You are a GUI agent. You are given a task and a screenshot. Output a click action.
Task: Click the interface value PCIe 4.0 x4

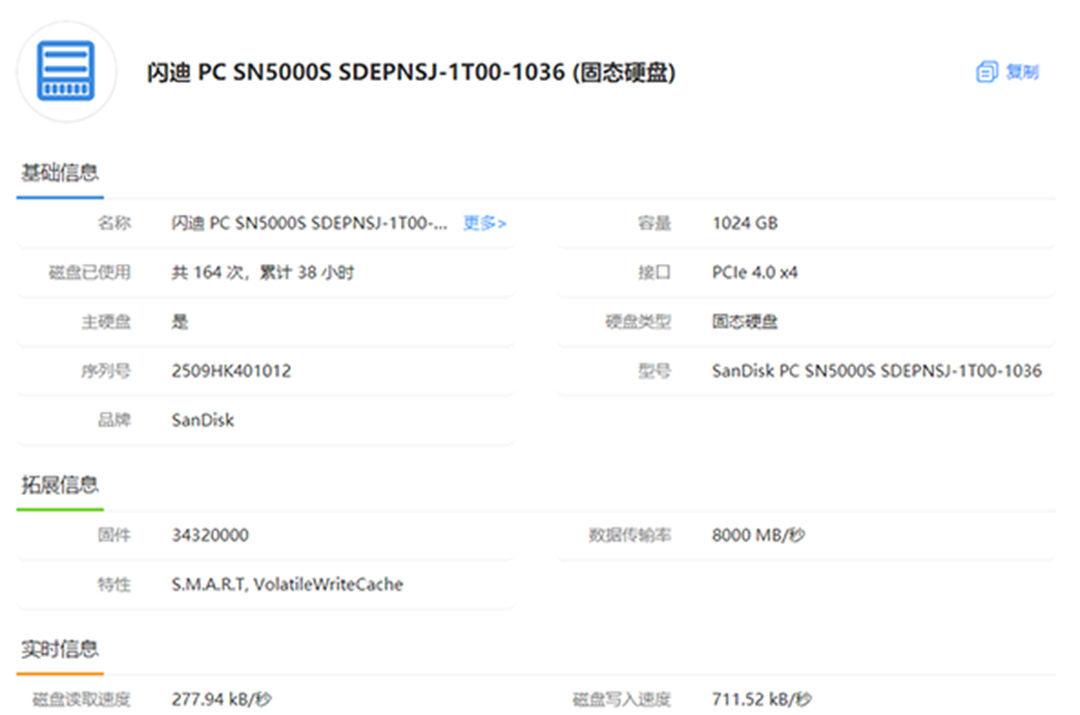point(754,272)
